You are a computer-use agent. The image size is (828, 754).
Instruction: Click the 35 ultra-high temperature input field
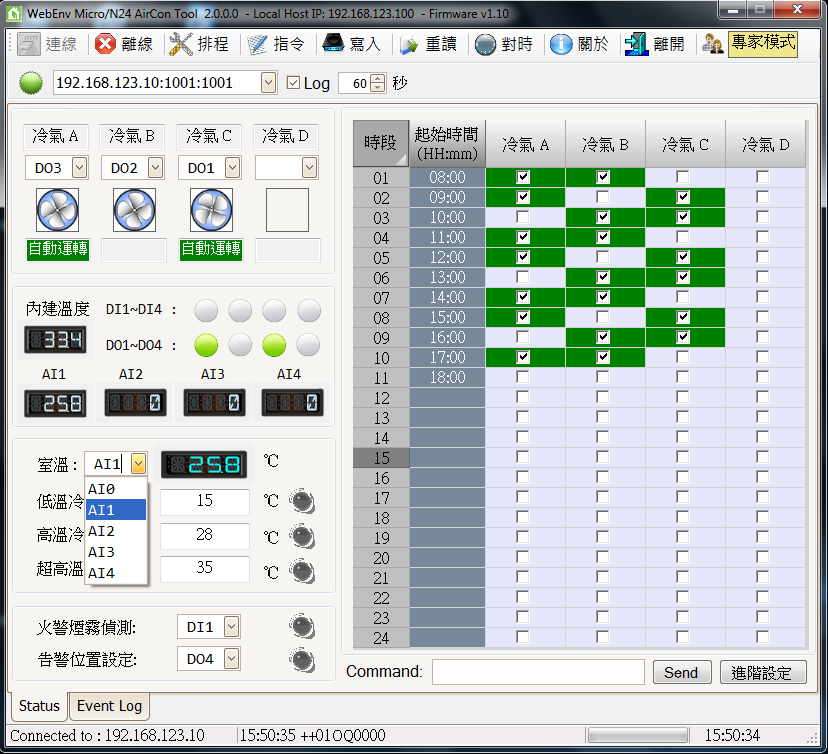(x=205, y=569)
